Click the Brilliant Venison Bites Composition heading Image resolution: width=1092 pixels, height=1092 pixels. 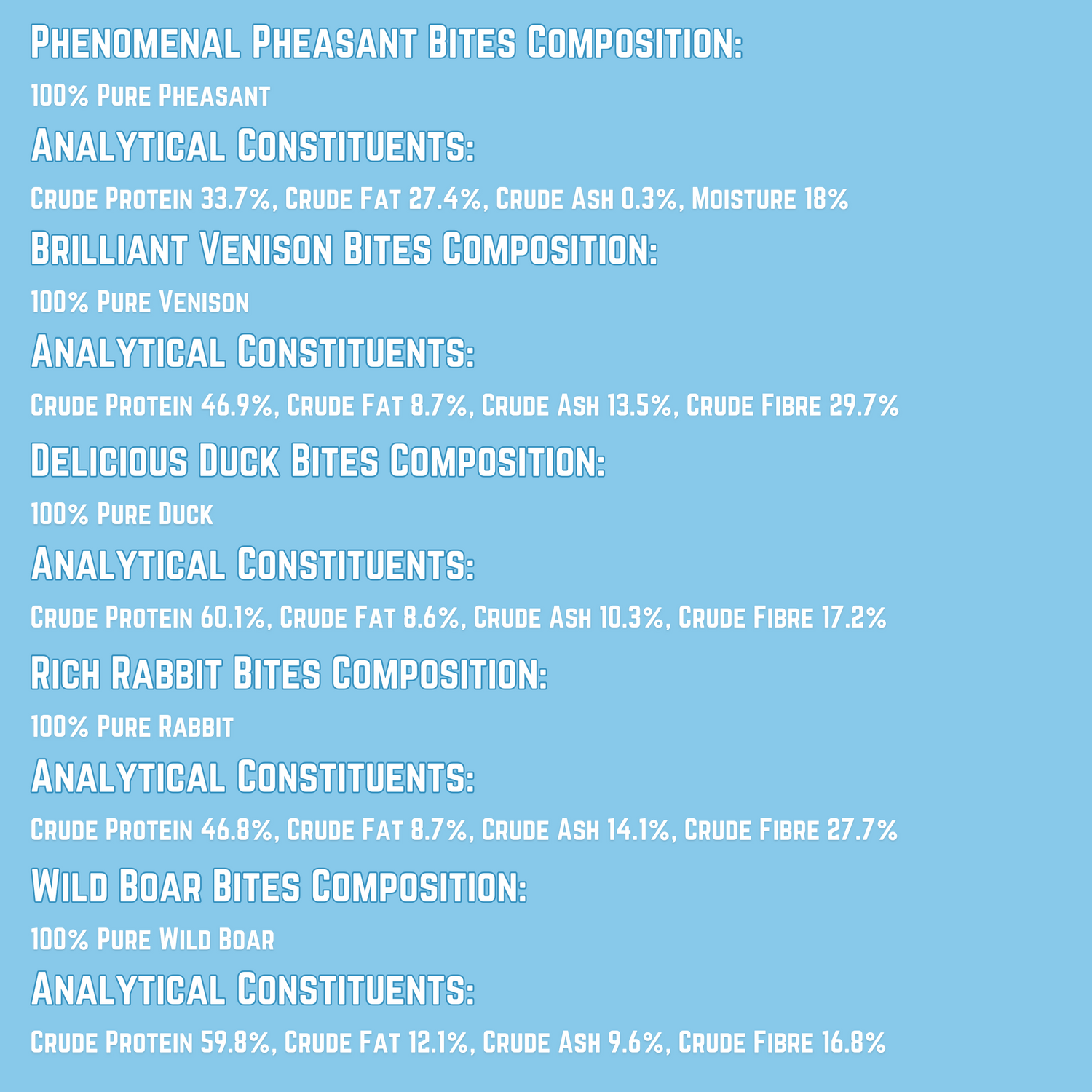coord(344,249)
